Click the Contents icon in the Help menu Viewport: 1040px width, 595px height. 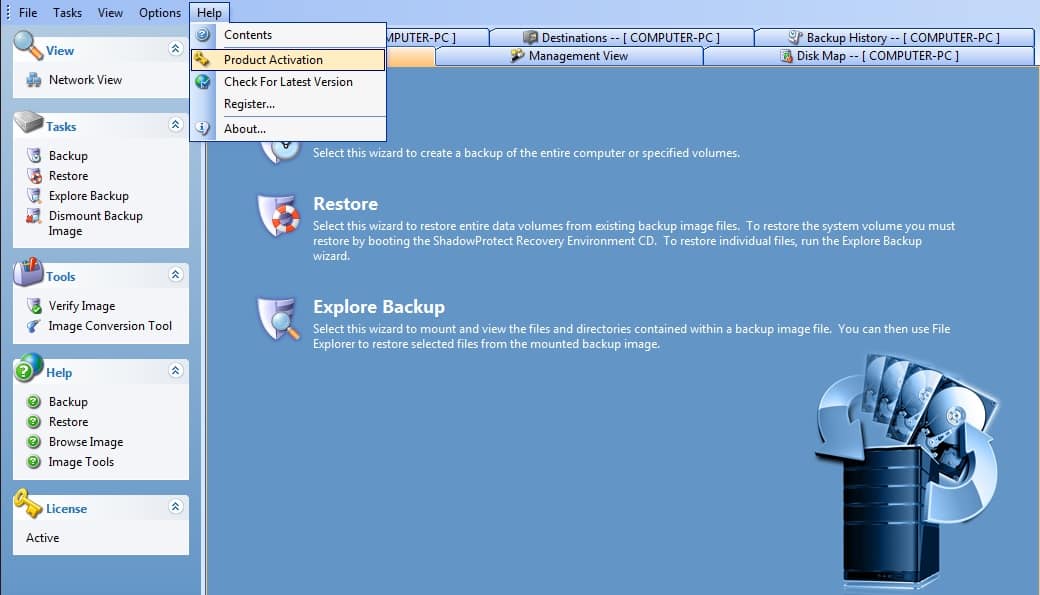[x=205, y=34]
